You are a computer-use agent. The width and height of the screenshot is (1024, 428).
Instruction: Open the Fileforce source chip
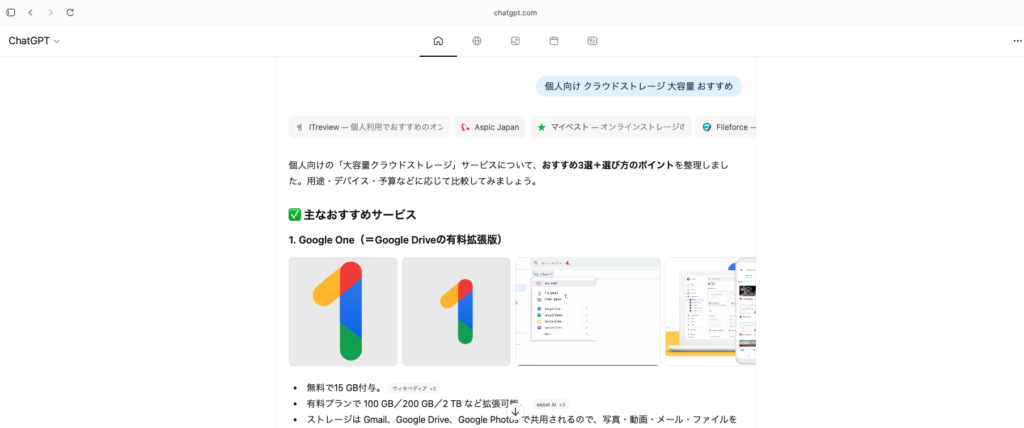click(x=727, y=127)
